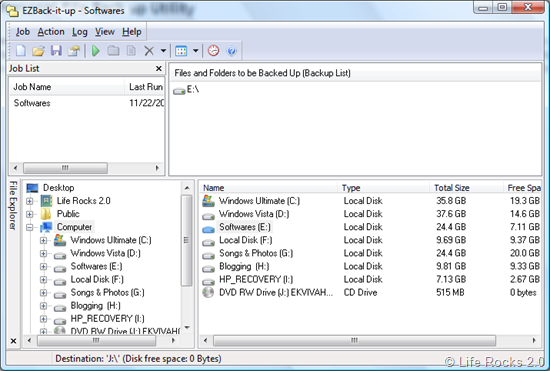The width and height of the screenshot is (550, 371).
Task: Click the grayed folder toolbar icon
Action: click(x=113, y=51)
